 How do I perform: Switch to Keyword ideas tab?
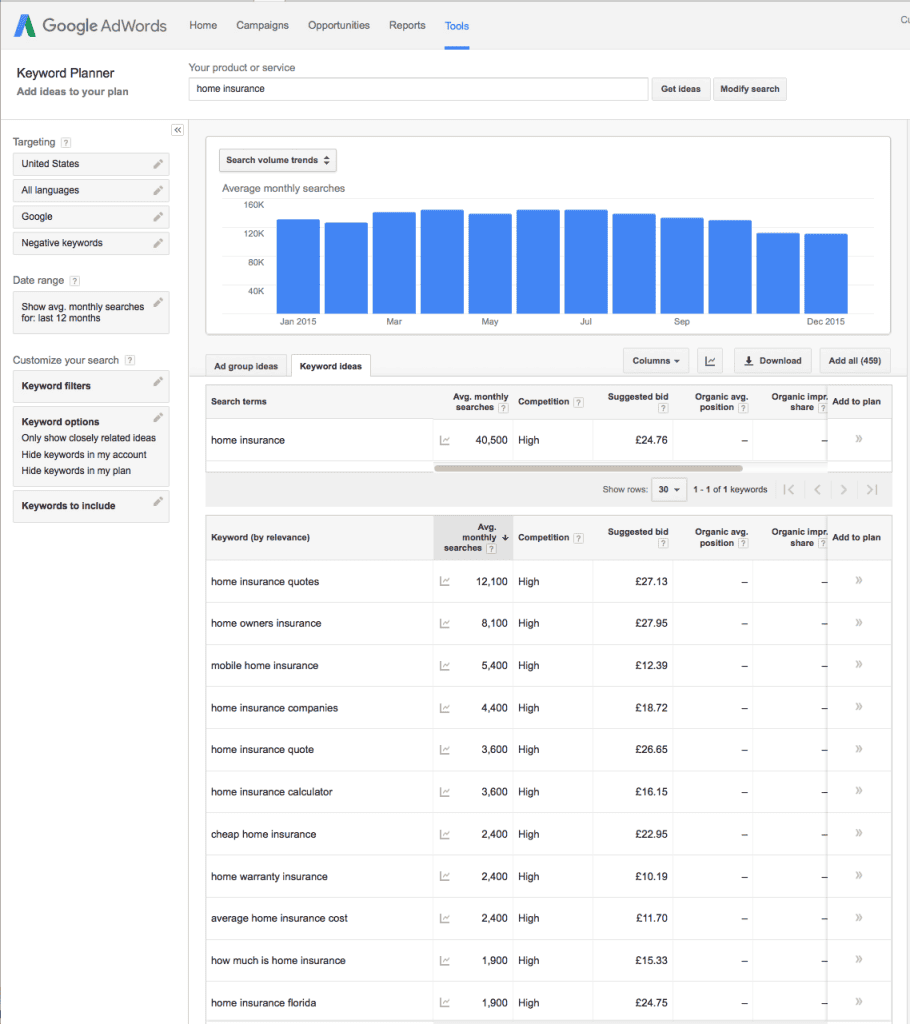coord(331,366)
